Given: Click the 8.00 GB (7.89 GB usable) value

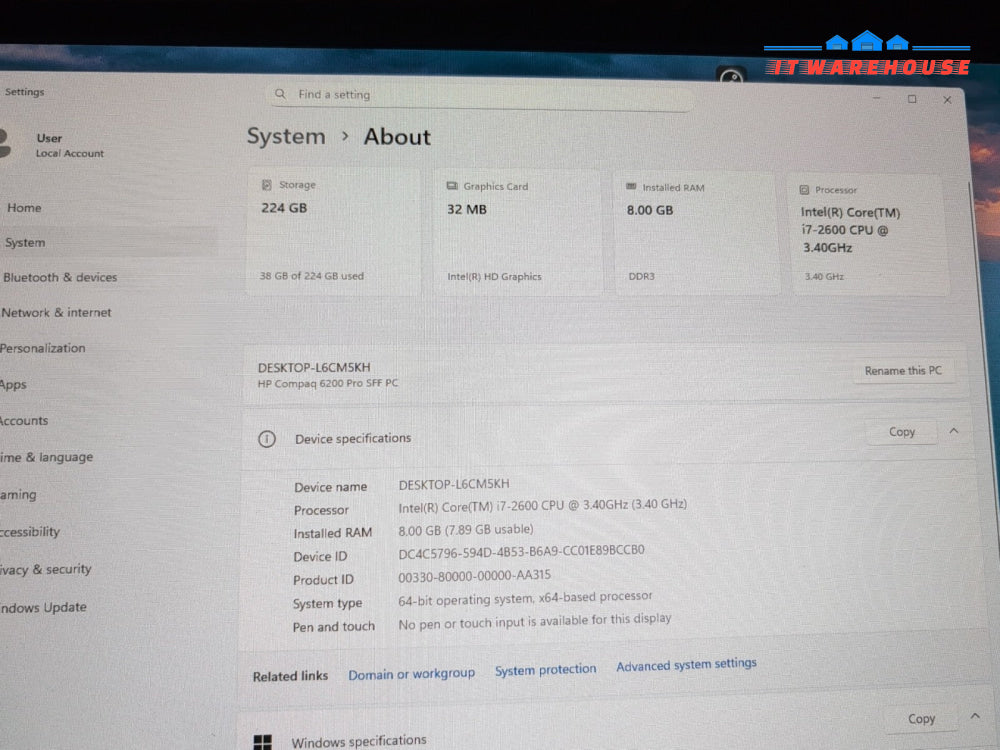Looking at the screenshot, I should click(466, 530).
